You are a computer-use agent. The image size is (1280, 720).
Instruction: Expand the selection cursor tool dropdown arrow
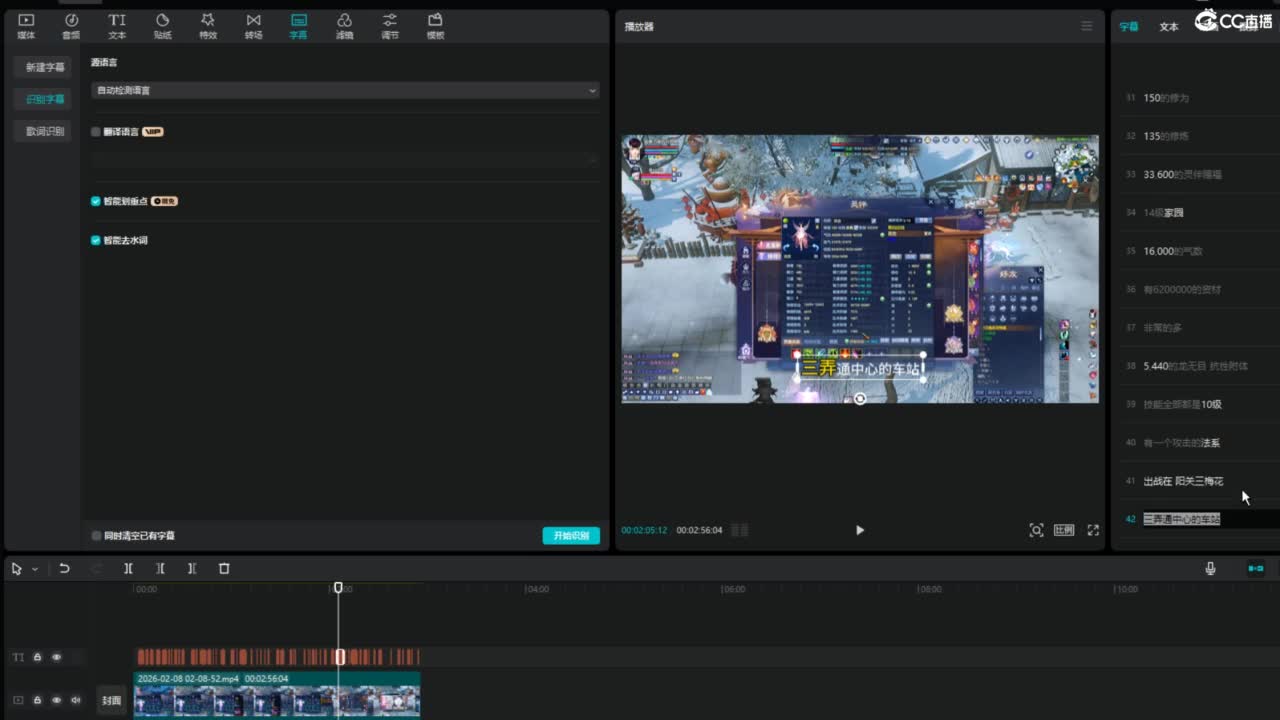pyautogui.click(x=35, y=569)
